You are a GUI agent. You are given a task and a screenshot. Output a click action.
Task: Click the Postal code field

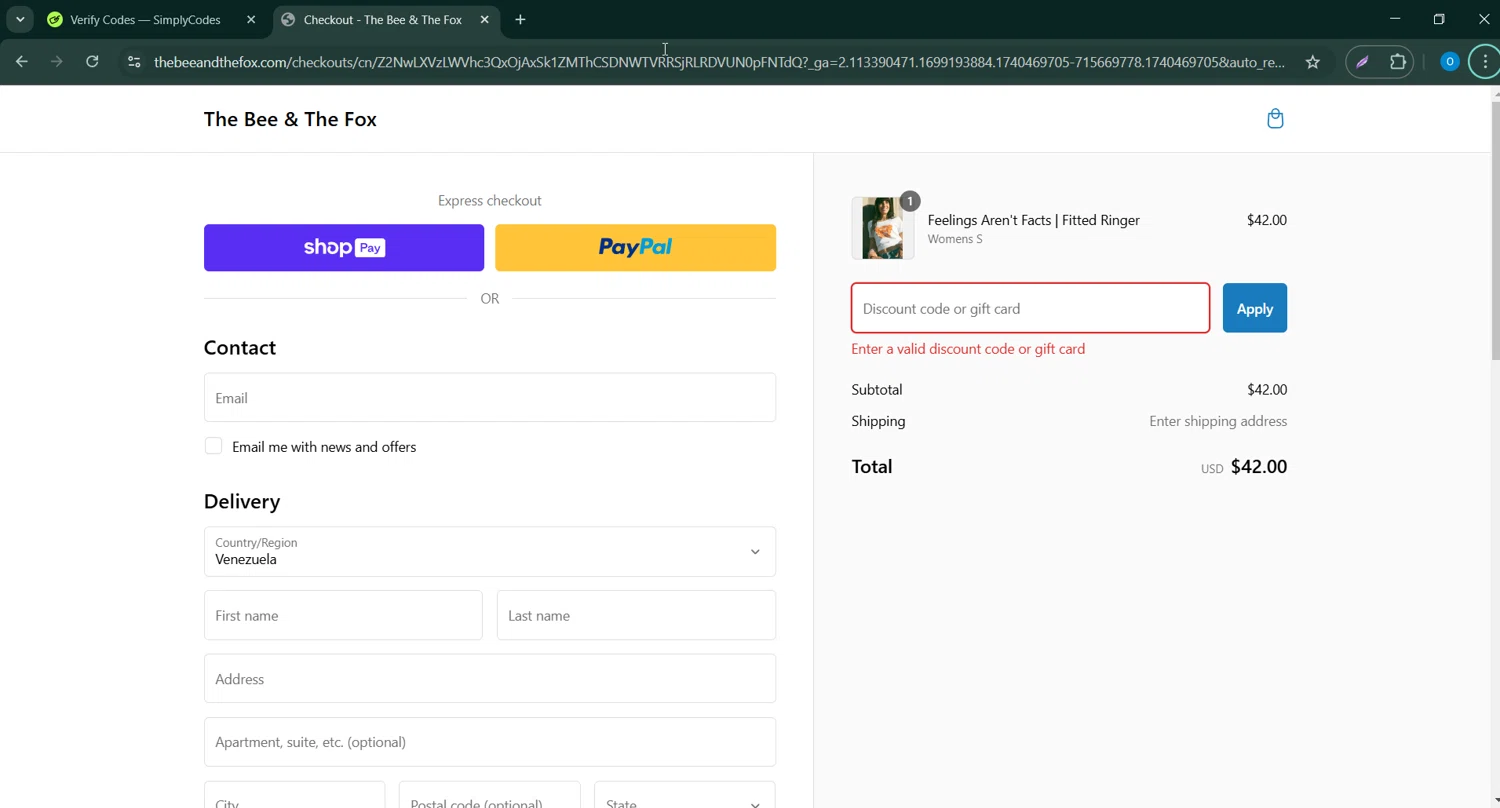pos(490,798)
